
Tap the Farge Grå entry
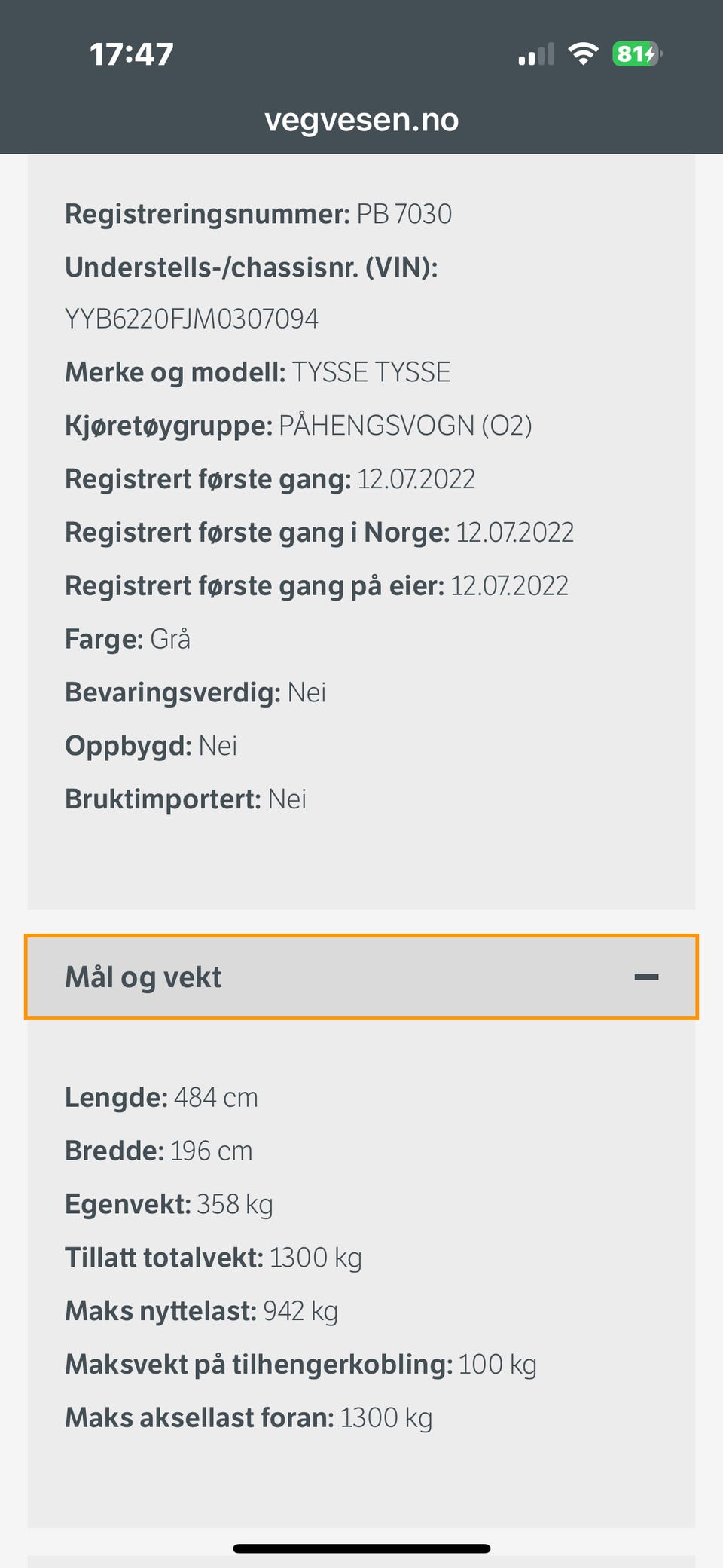tap(127, 640)
